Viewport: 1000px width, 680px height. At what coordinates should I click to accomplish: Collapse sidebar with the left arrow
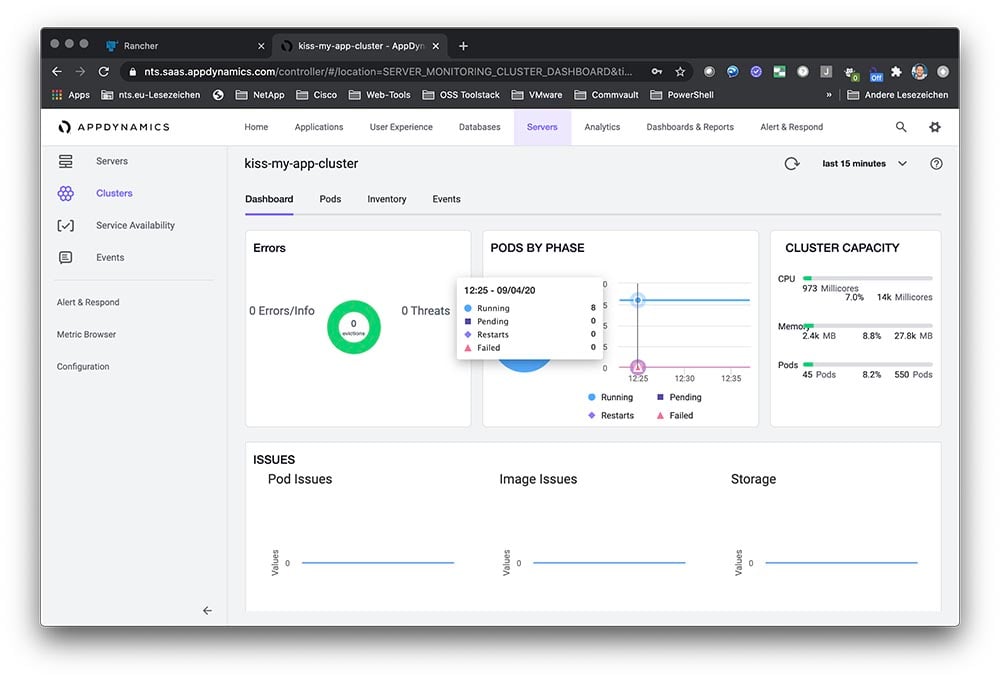[x=207, y=610]
